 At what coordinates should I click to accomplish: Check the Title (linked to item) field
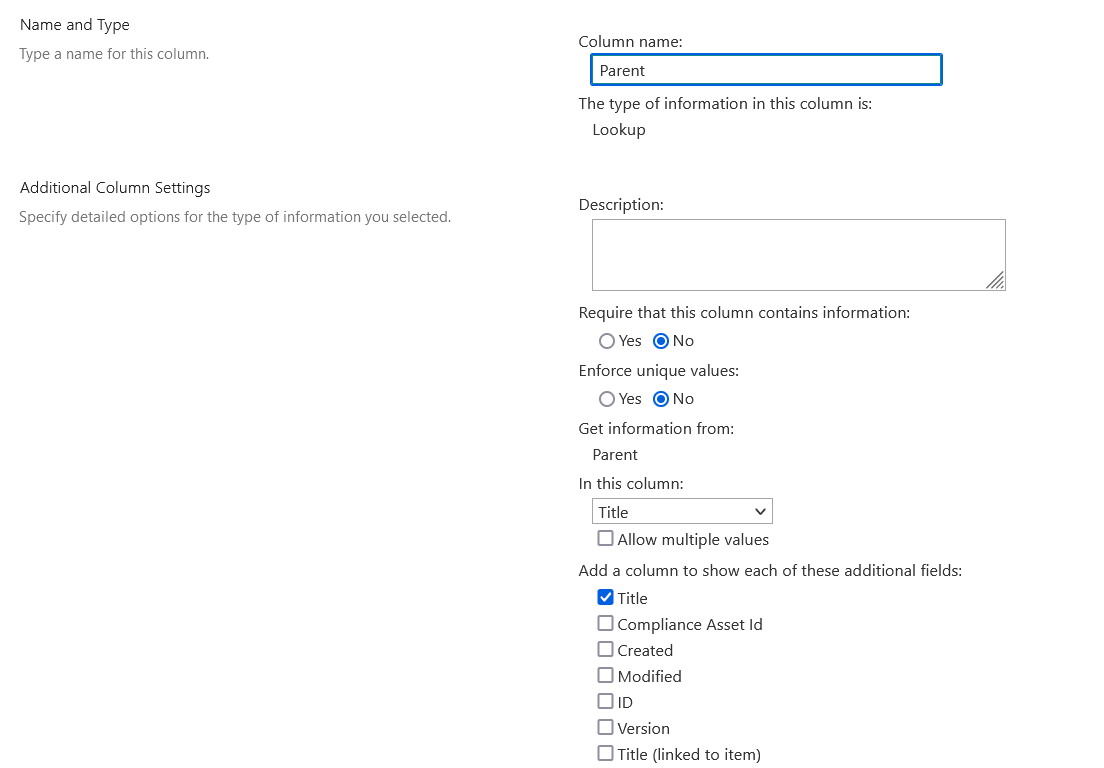(605, 753)
